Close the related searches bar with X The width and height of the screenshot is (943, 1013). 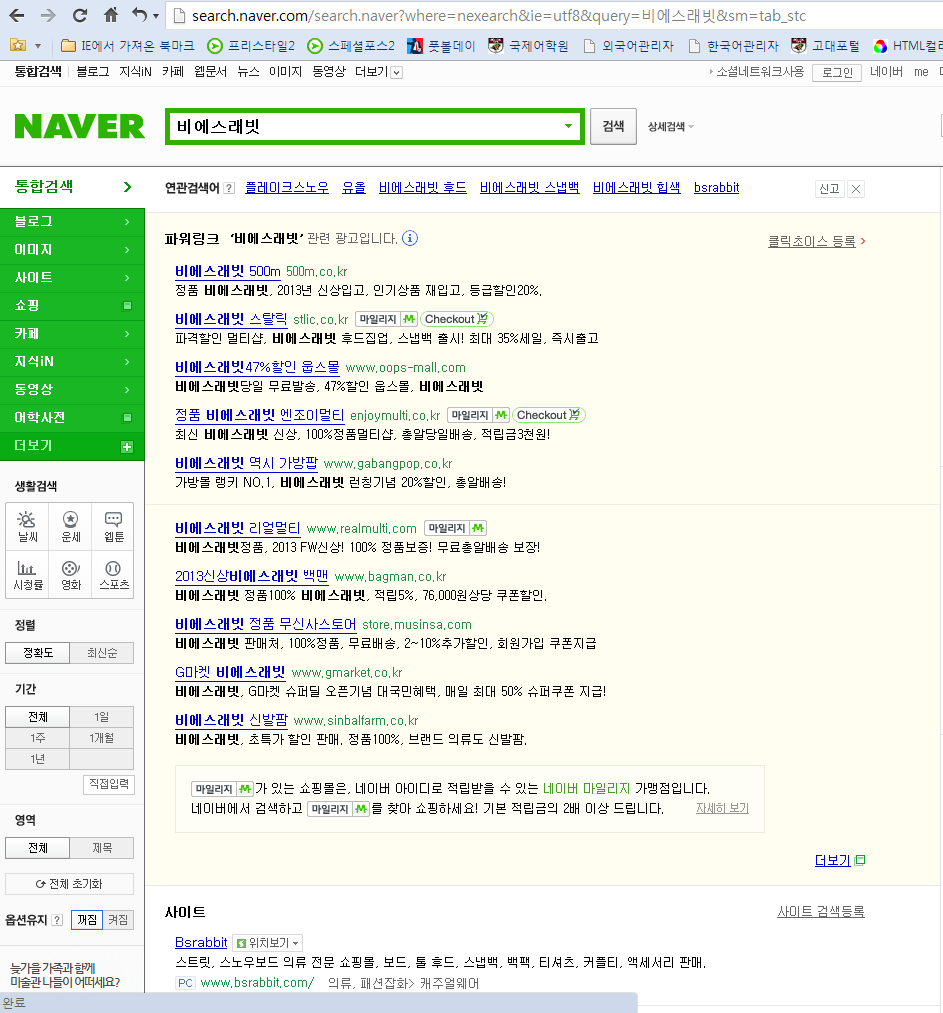[856, 189]
